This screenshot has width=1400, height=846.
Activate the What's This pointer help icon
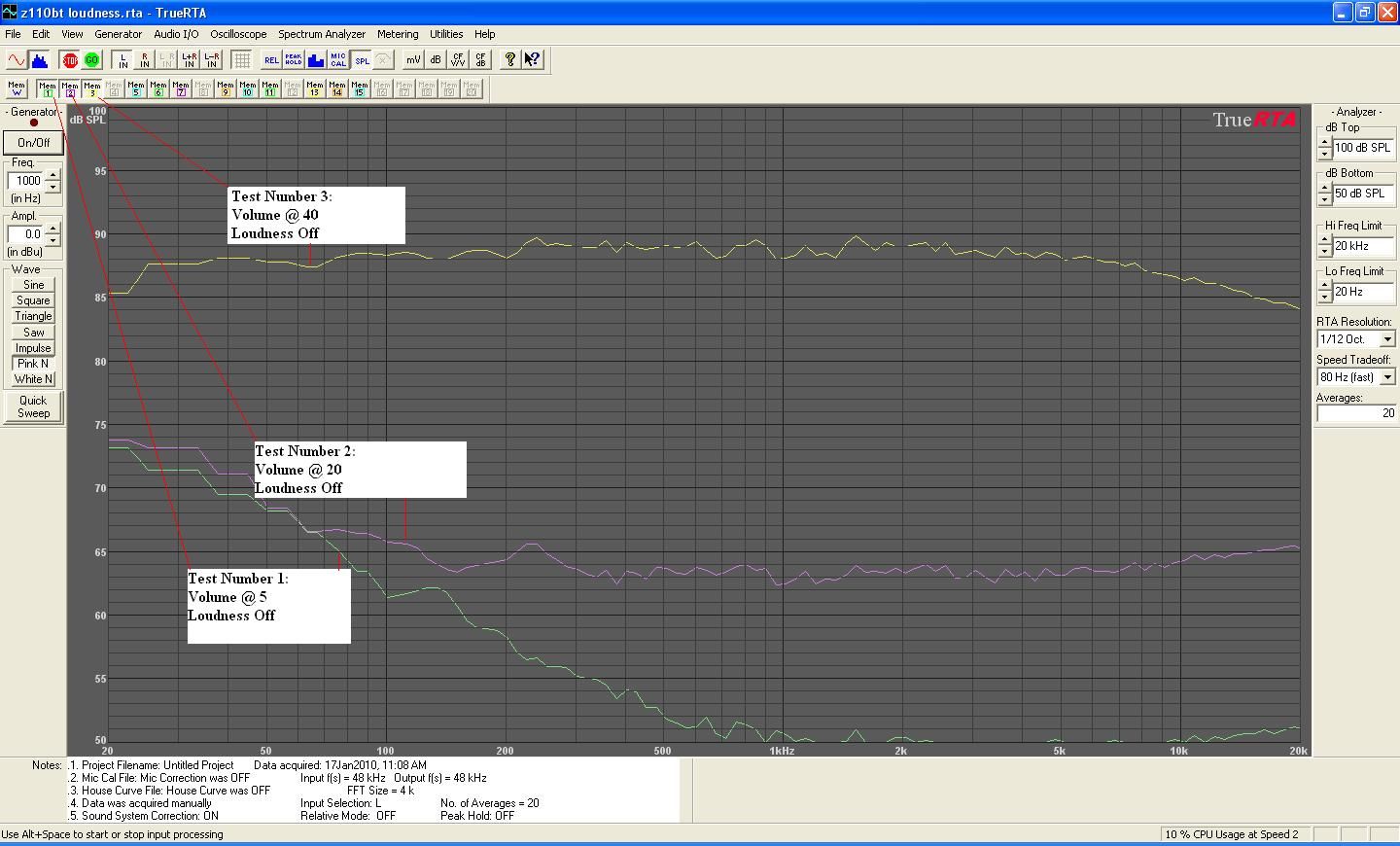(x=532, y=60)
